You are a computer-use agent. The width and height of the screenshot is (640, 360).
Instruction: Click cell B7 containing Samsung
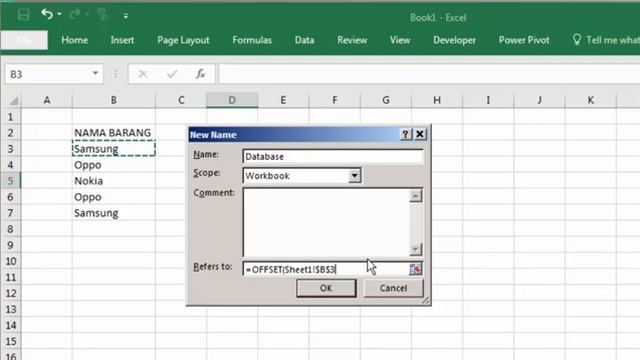[x=114, y=213]
